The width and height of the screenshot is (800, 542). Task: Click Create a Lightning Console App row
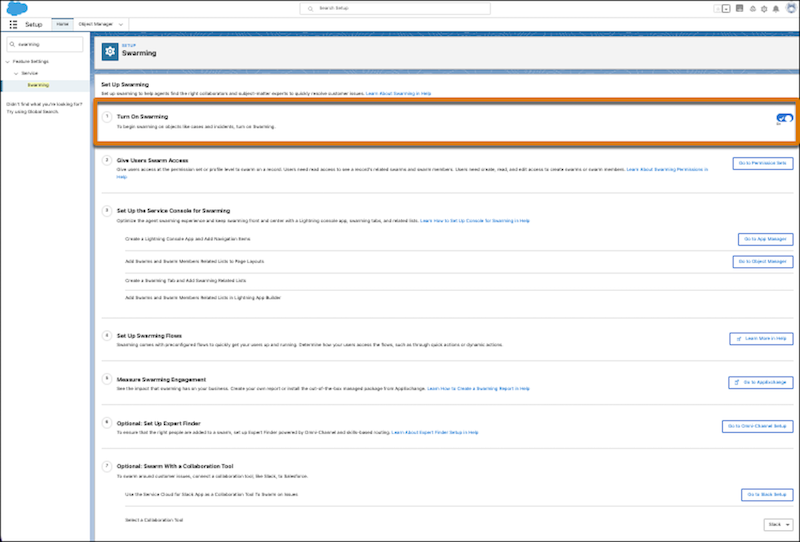[x=188, y=239]
